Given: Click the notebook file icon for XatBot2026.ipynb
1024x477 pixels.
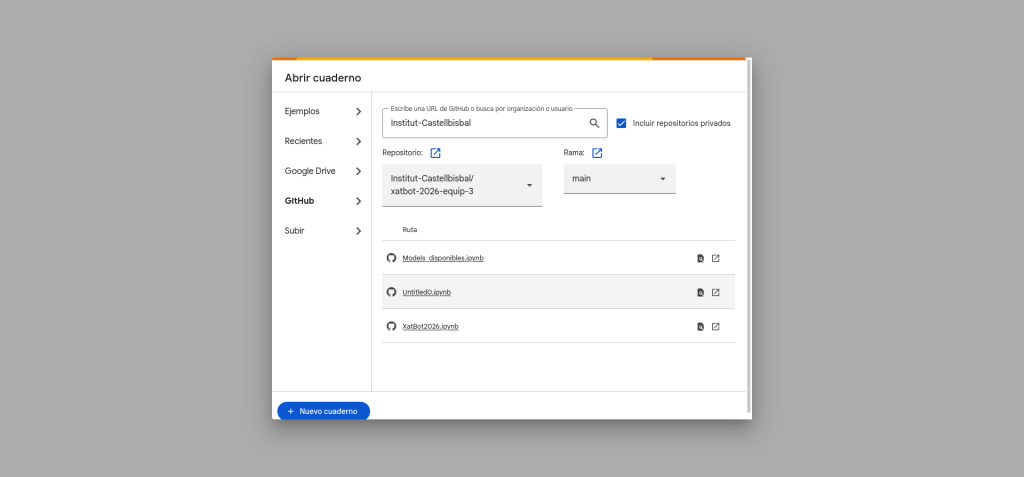Looking at the screenshot, I should (x=700, y=326).
